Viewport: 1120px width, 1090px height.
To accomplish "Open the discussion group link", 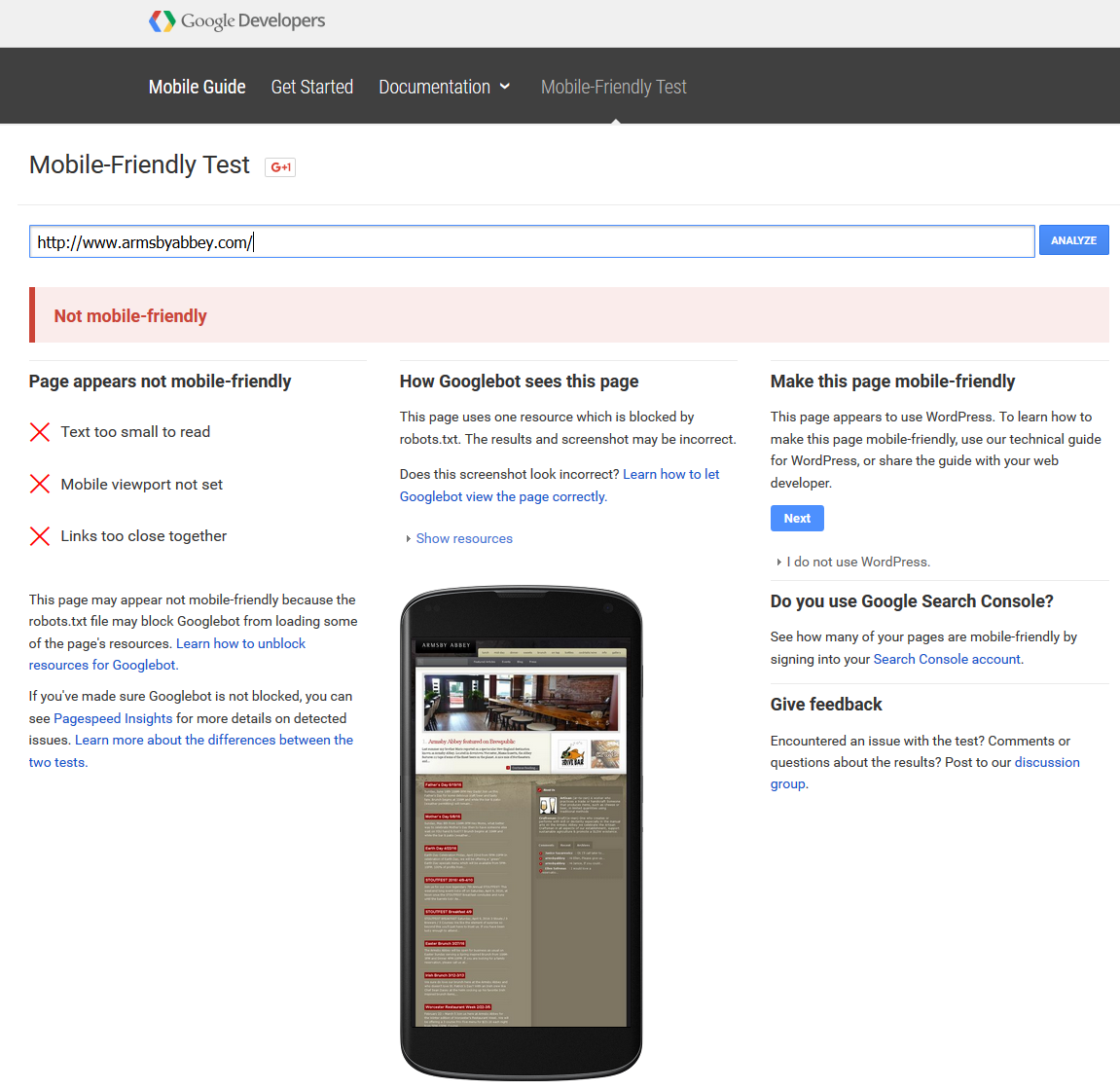I will [1046, 762].
